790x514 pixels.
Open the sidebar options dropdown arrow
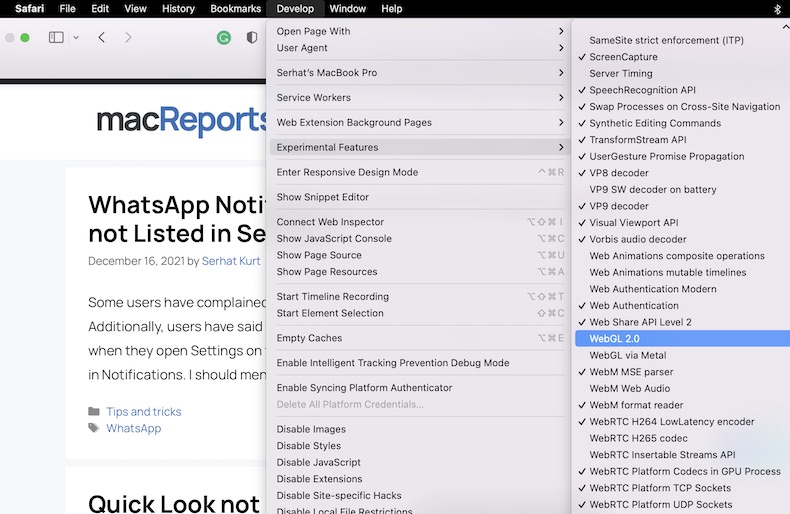(x=76, y=37)
